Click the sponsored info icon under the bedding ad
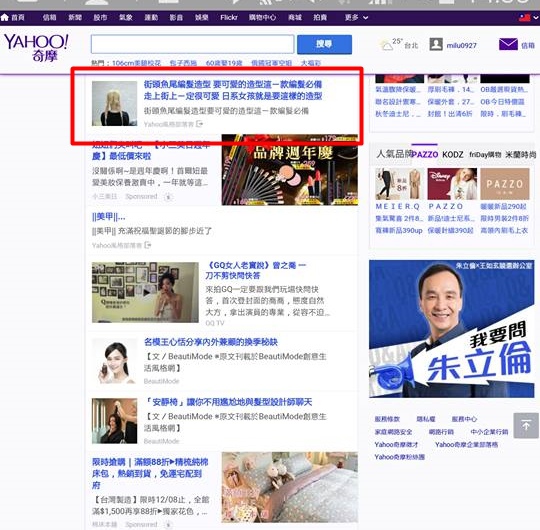 [x=168, y=524]
